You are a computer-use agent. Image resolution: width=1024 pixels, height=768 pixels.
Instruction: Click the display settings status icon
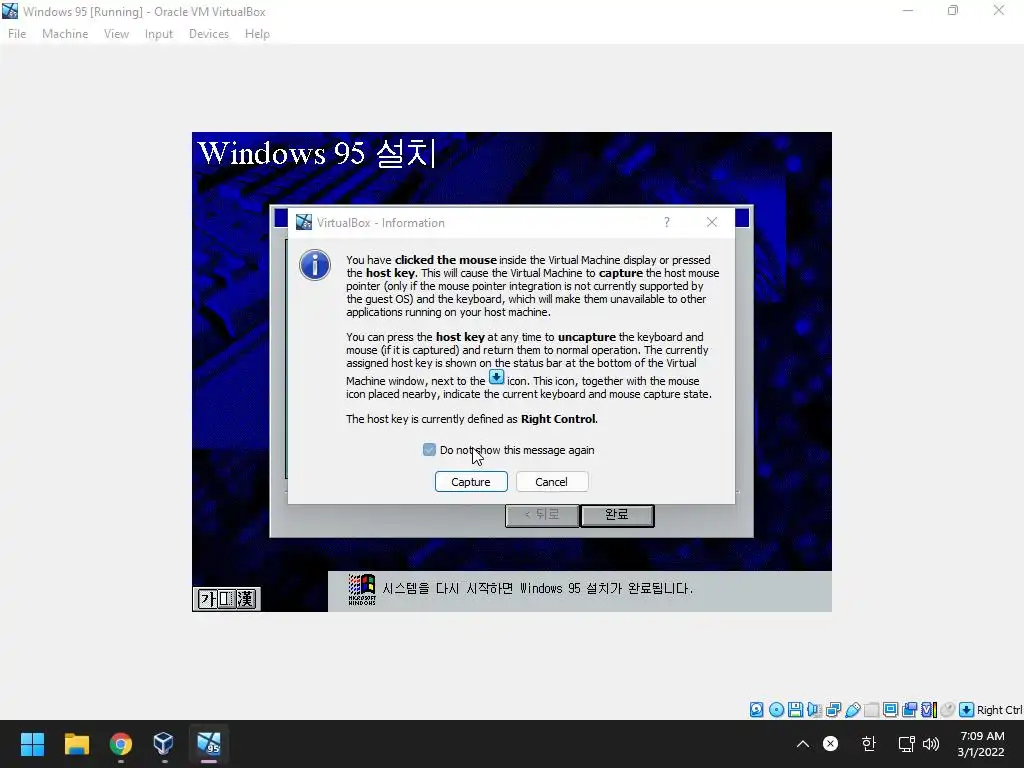pos(890,710)
